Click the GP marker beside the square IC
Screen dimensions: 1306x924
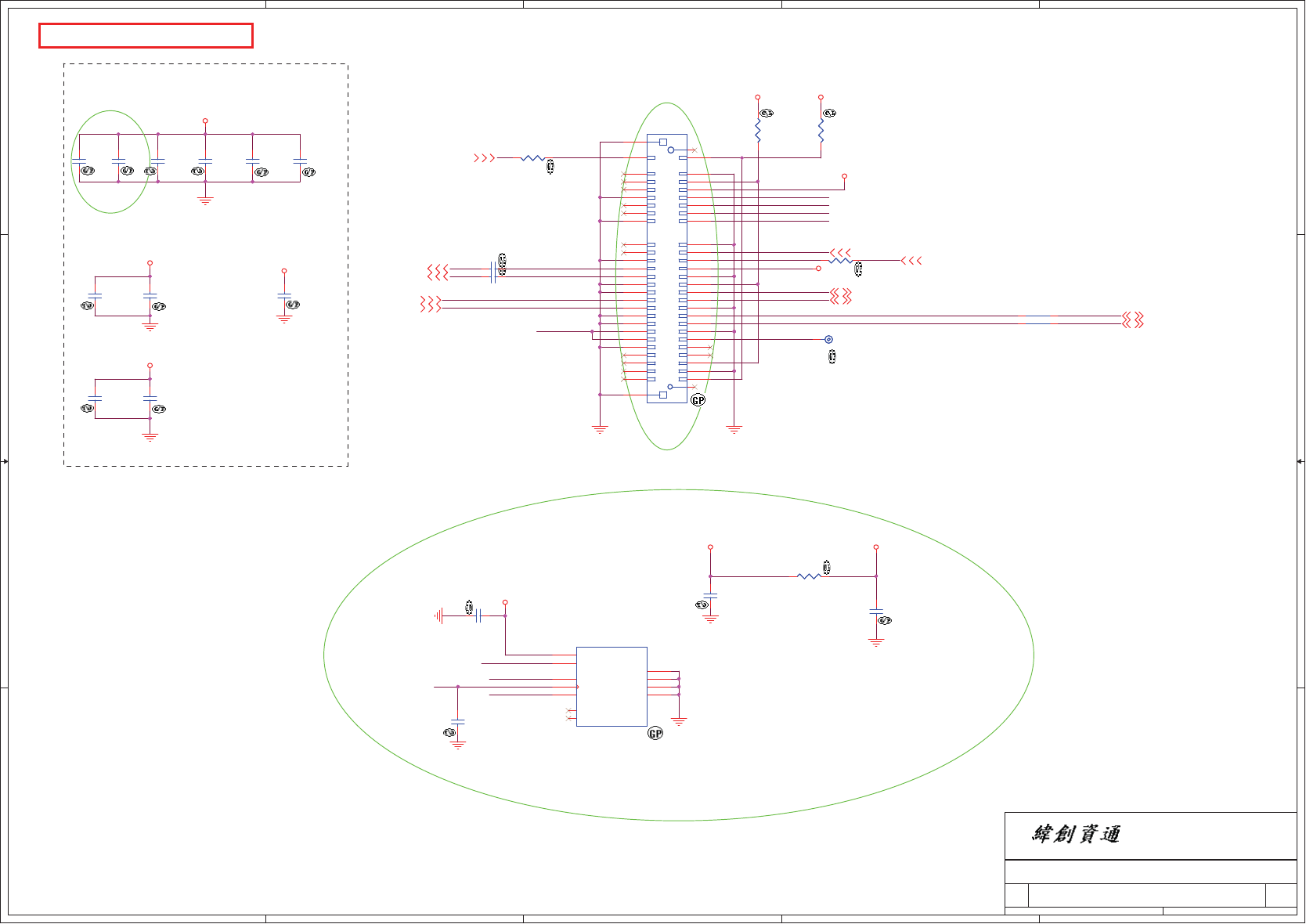click(655, 734)
